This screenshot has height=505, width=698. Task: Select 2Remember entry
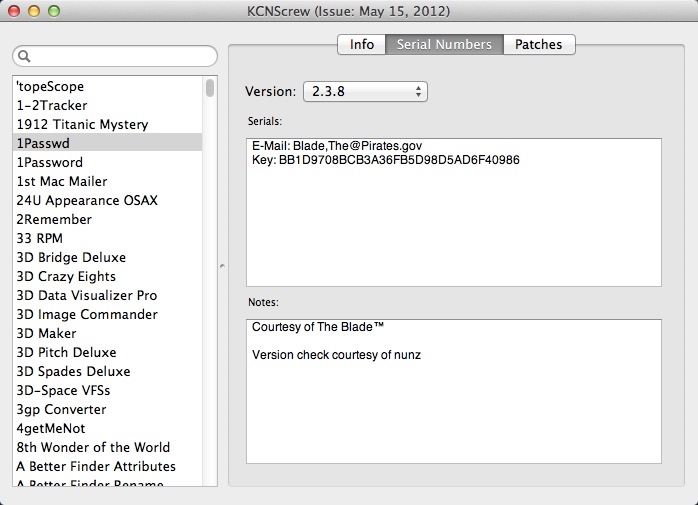[107, 220]
